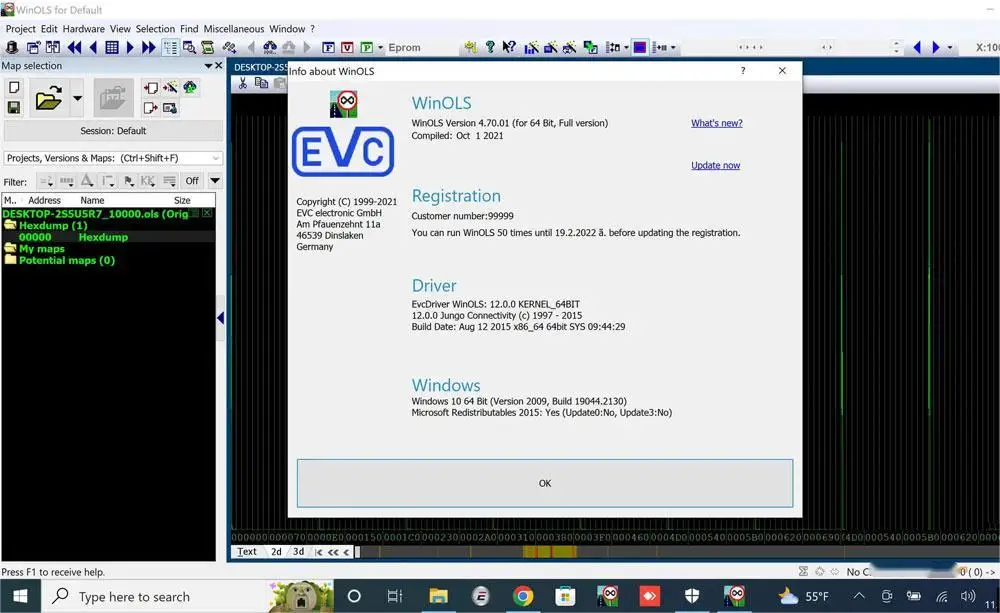This screenshot has width=1000, height=613.
Task: Switch to the Text view tab
Action: pos(247,552)
